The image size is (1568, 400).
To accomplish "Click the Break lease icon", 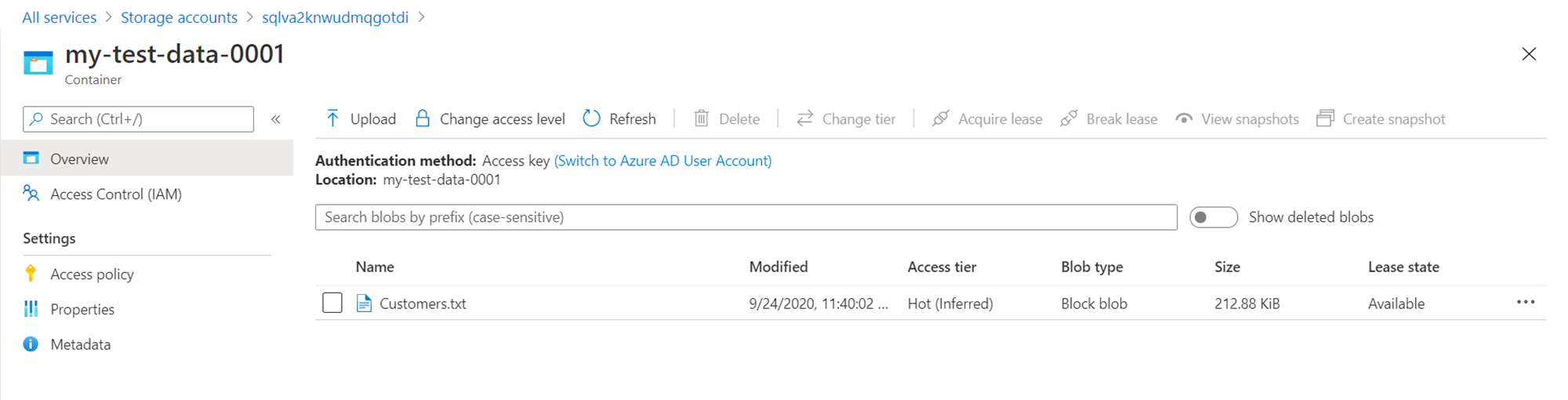I will (1069, 118).
